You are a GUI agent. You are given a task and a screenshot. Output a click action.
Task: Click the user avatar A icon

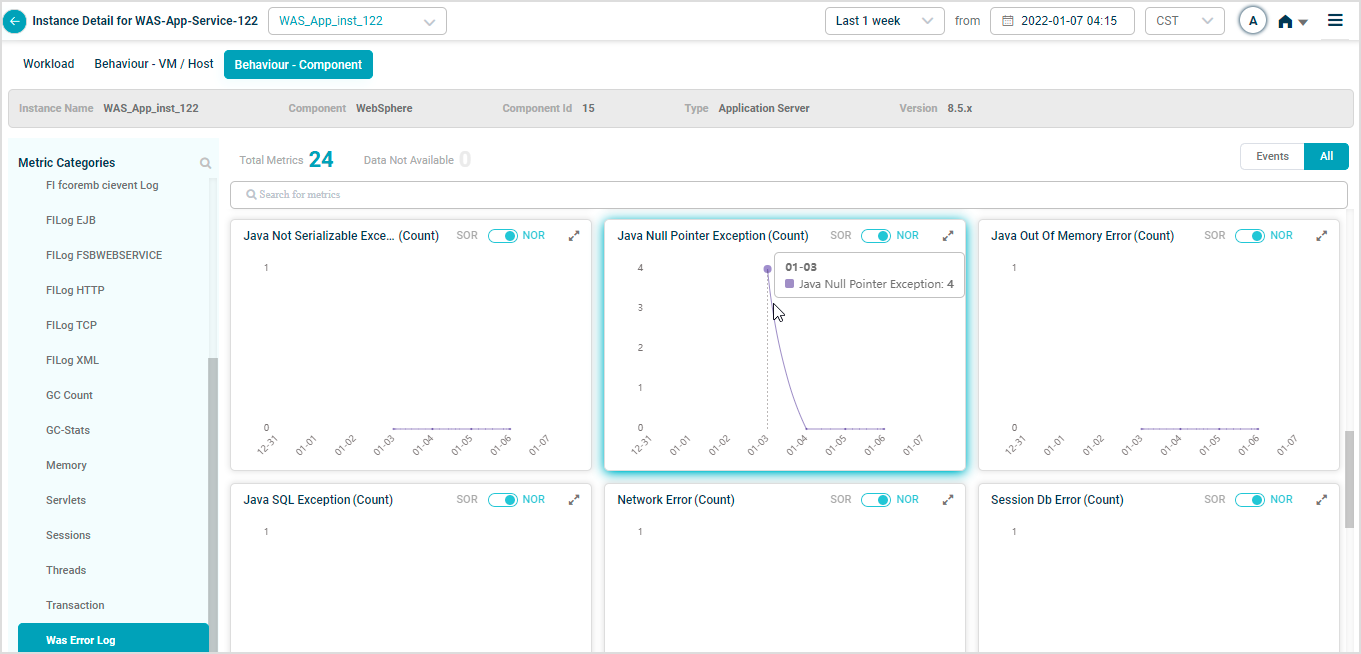1252,21
